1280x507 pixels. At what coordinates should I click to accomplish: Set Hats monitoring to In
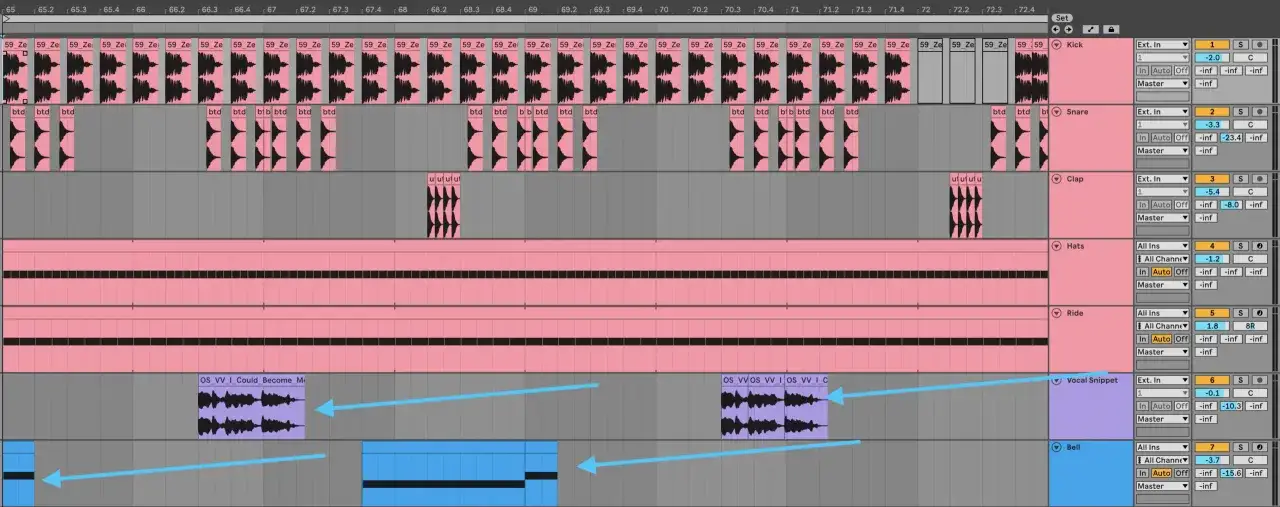tap(1142, 272)
